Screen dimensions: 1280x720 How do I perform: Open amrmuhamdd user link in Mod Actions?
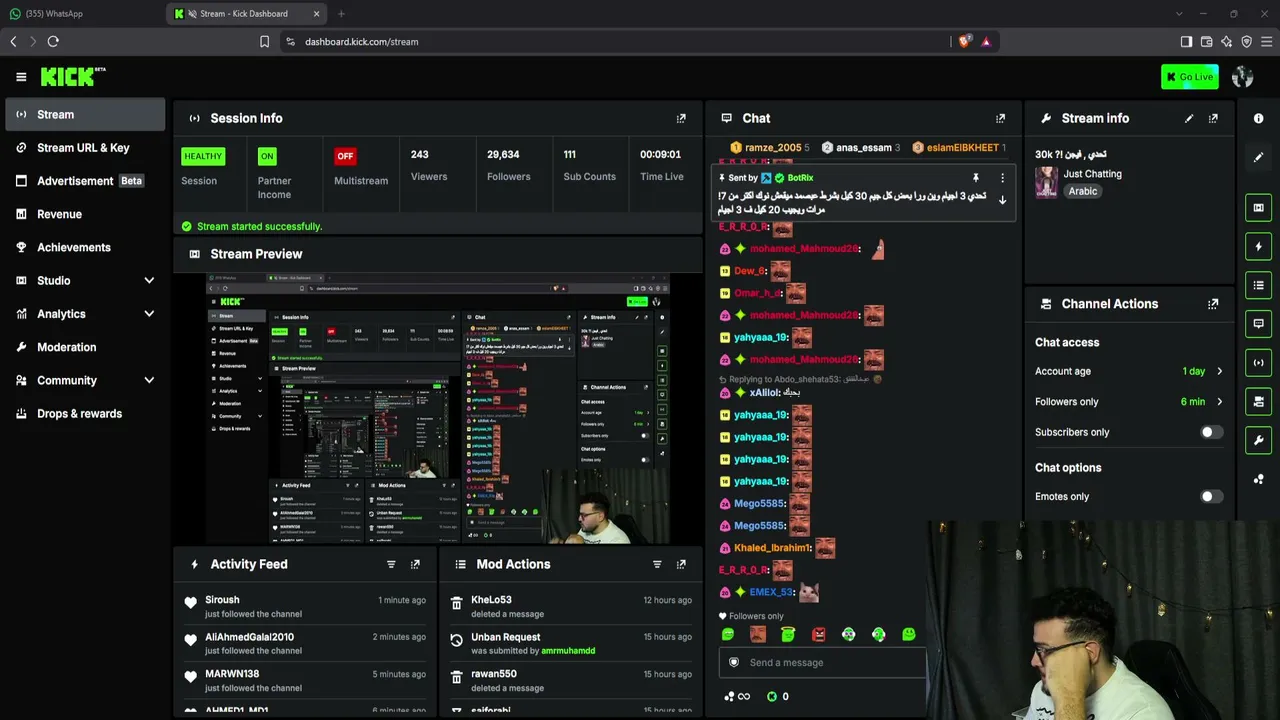[x=568, y=651]
